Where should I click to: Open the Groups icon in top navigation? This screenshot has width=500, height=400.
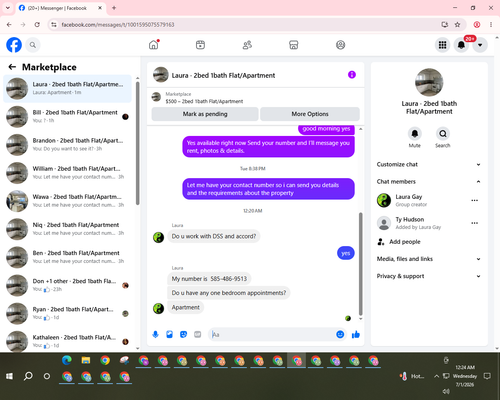point(340,45)
